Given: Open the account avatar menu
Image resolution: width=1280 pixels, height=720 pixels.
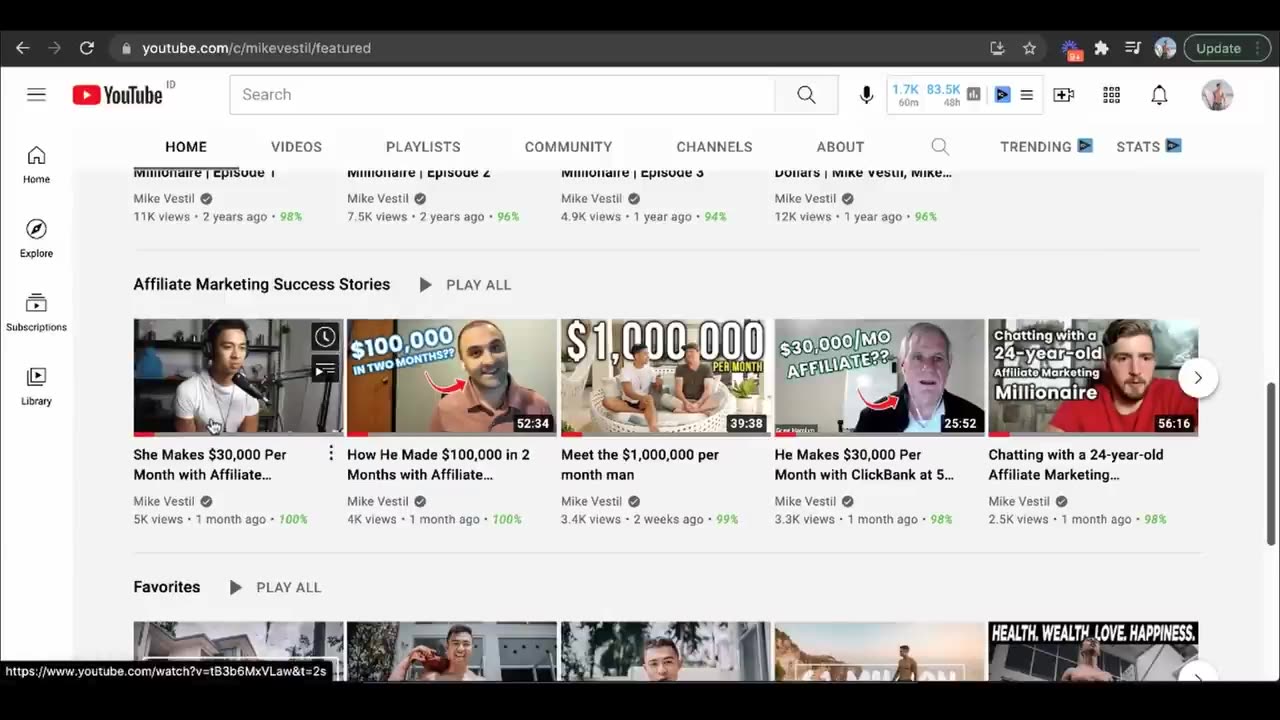Looking at the screenshot, I should coord(1217,95).
